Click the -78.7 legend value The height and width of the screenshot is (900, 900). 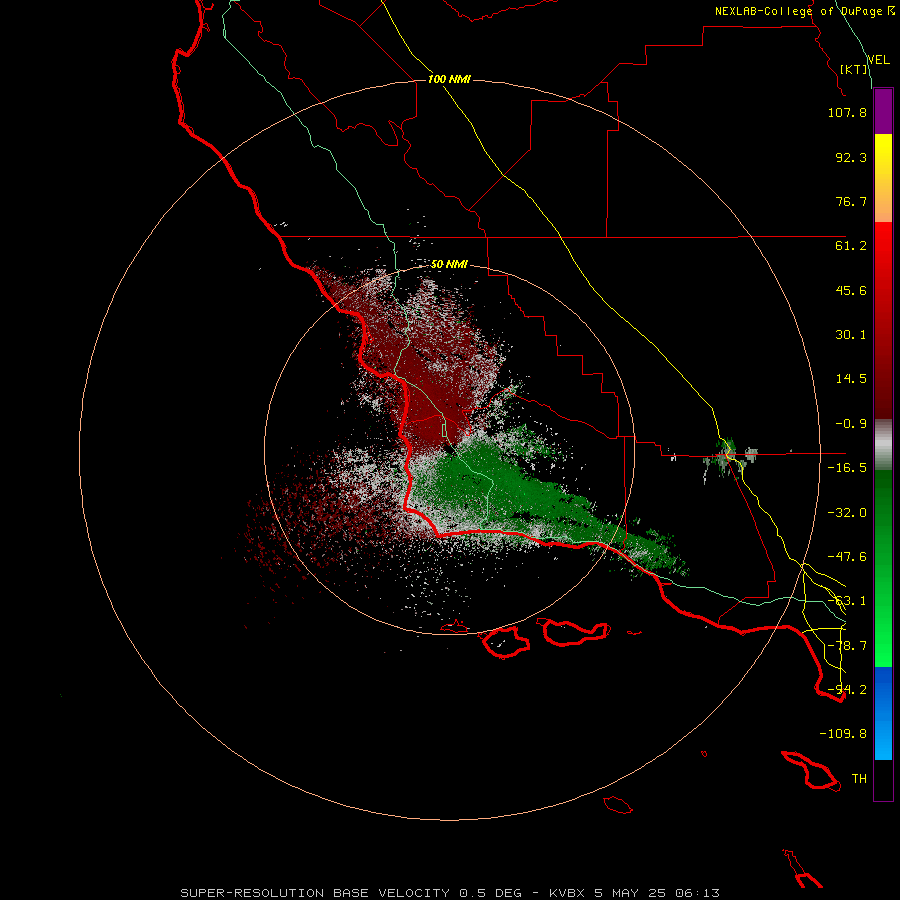[847, 646]
